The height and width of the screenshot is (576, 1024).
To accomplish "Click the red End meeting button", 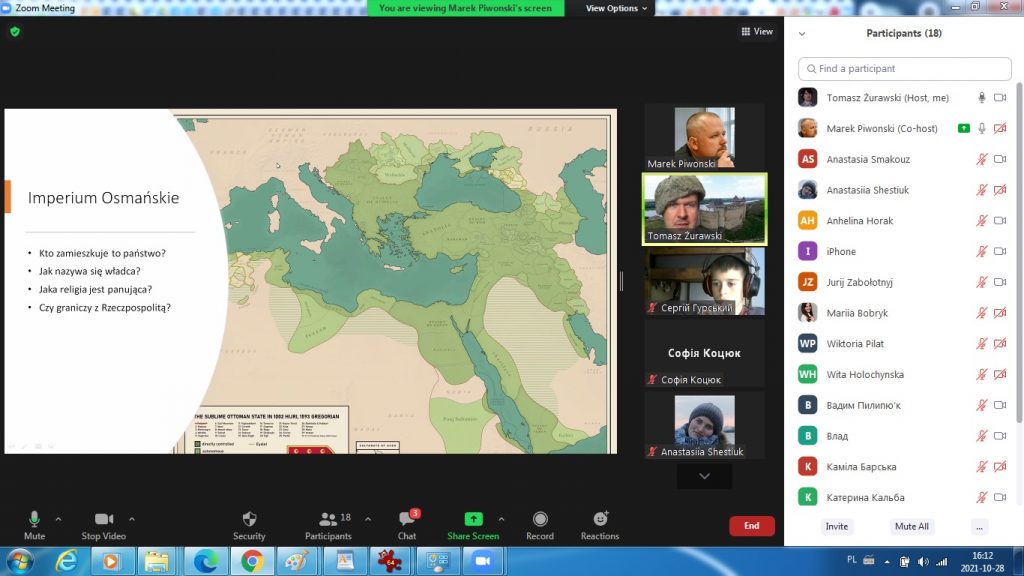I will [751, 526].
